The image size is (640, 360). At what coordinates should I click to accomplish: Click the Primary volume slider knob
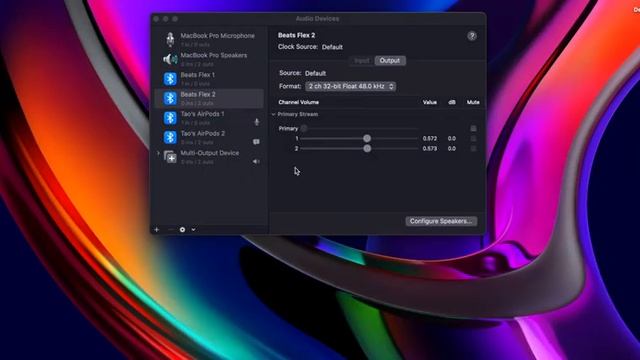(304, 129)
